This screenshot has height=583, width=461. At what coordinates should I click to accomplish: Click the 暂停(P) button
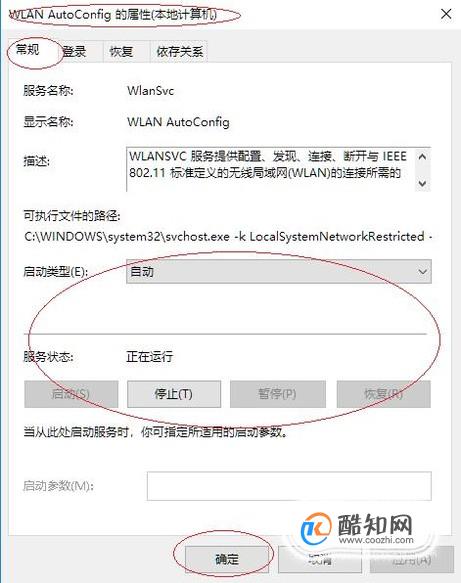tap(278, 394)
